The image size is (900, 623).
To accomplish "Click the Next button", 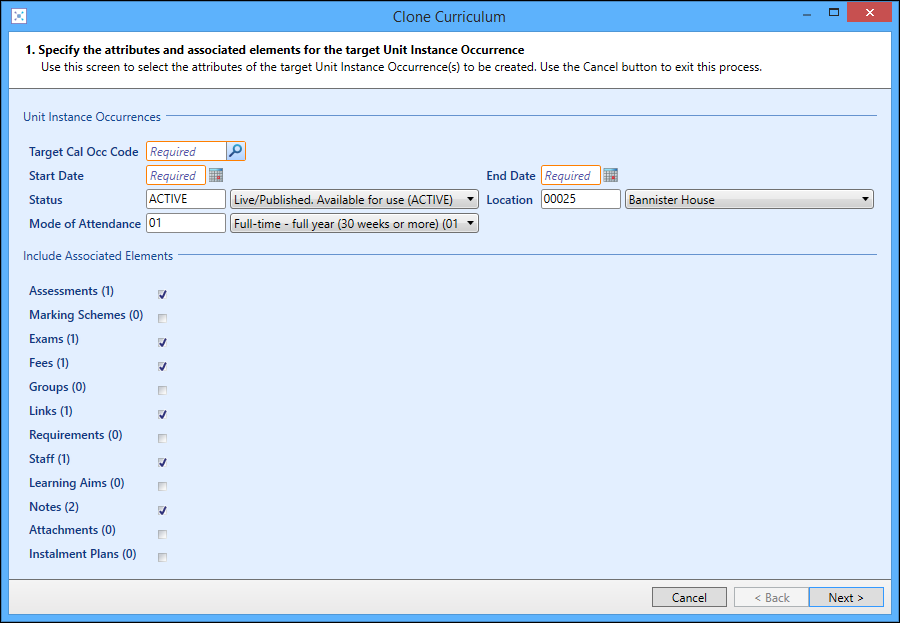I will tap(846, 597).
